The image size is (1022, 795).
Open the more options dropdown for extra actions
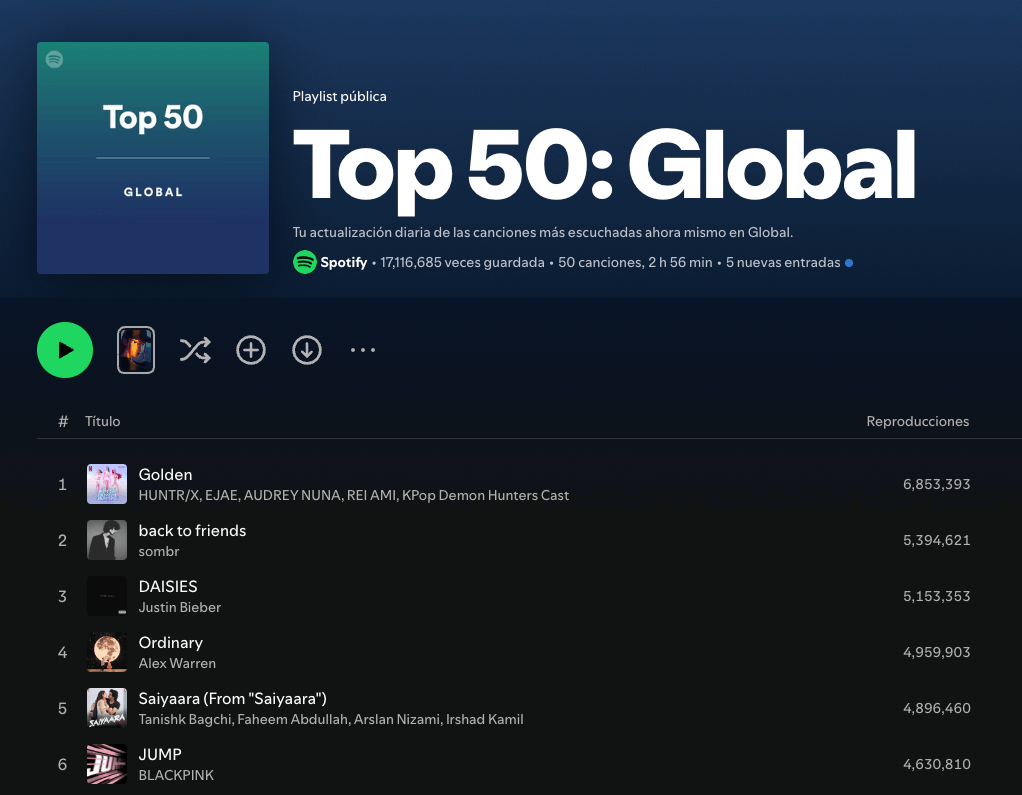[362, 349]
